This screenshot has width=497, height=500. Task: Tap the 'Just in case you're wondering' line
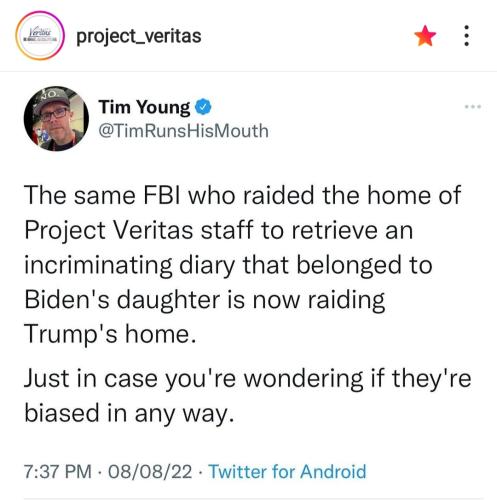(248, 379)
